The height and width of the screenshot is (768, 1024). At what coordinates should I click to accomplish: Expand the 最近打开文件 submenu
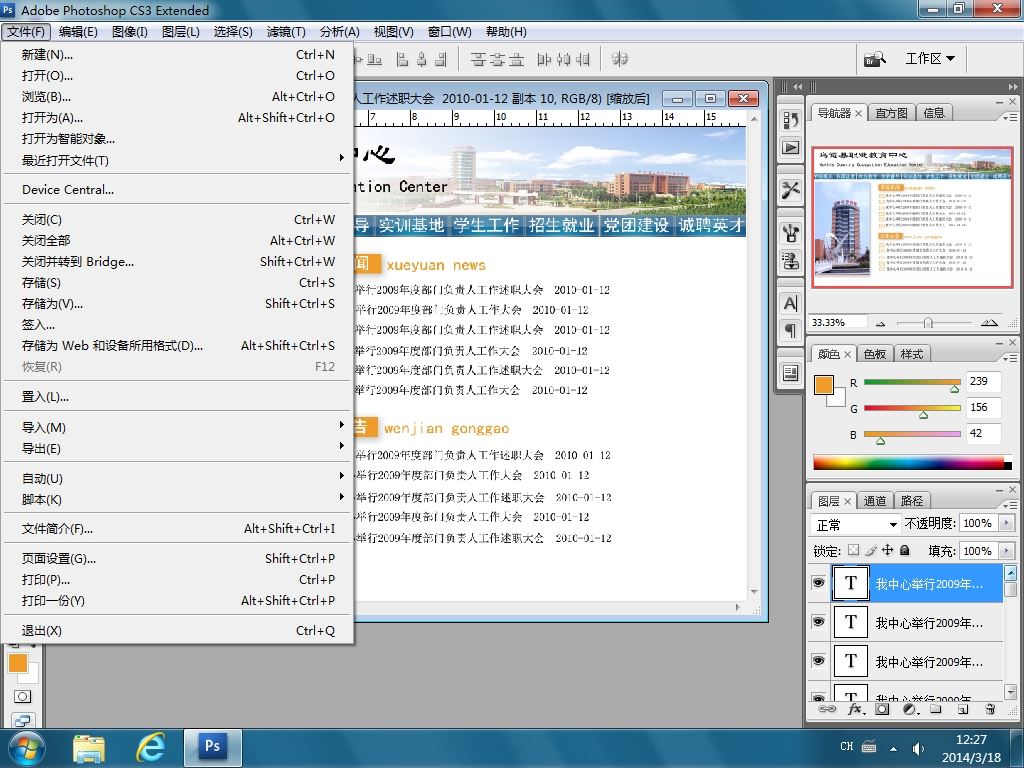coord(178,161)
